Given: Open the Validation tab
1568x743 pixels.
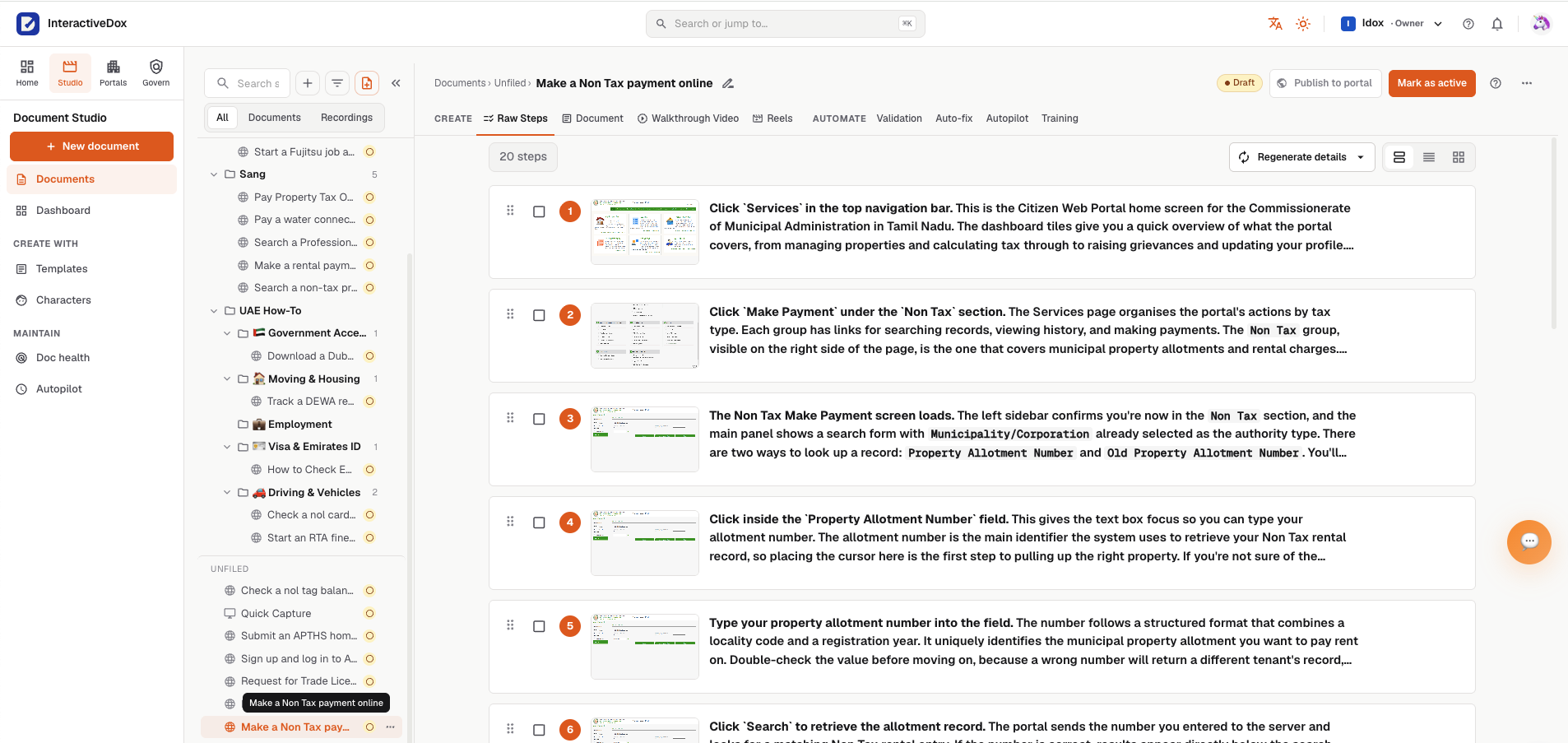Looking at the screenshot, I should 899,118.
